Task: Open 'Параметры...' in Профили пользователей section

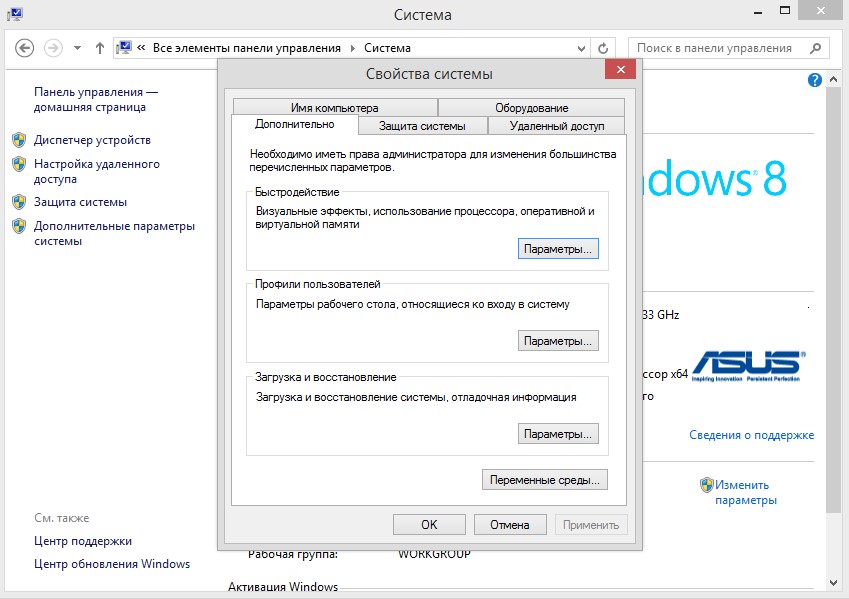Action: coord(558,341)
